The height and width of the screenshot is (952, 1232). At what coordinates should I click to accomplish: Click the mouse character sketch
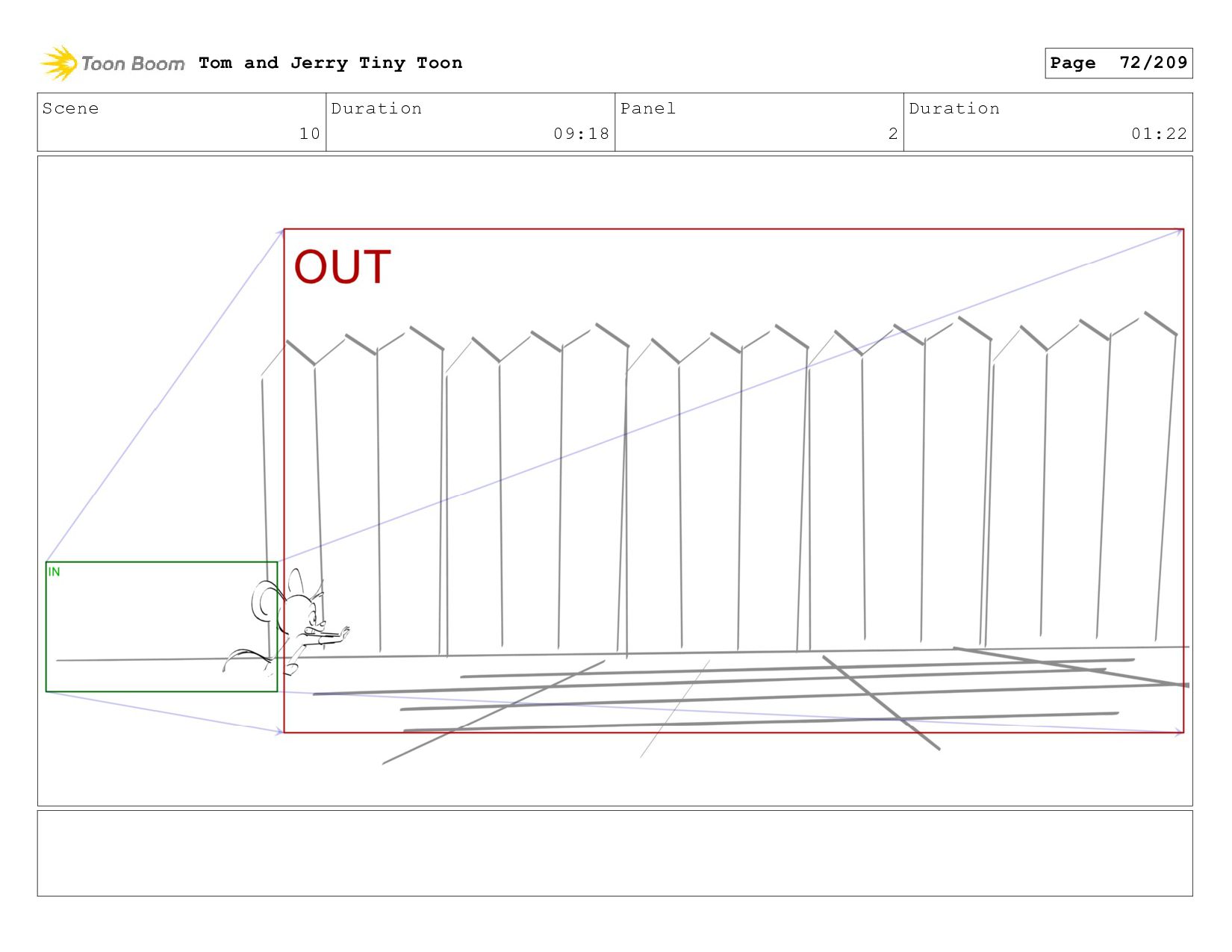click(x=287, y=623)
